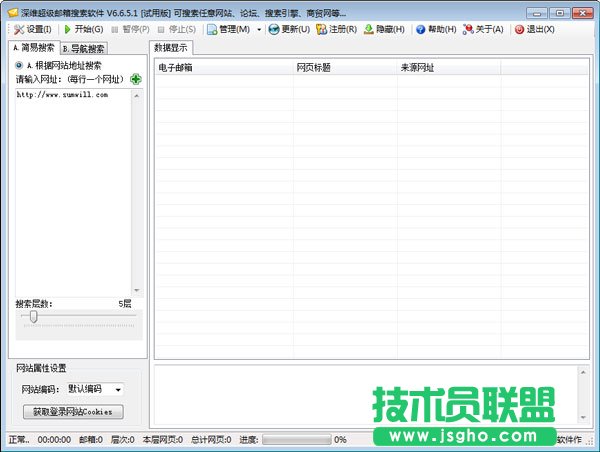
Task: Click the 00:00:00 timer in status bar
Action: coord(54,440)
